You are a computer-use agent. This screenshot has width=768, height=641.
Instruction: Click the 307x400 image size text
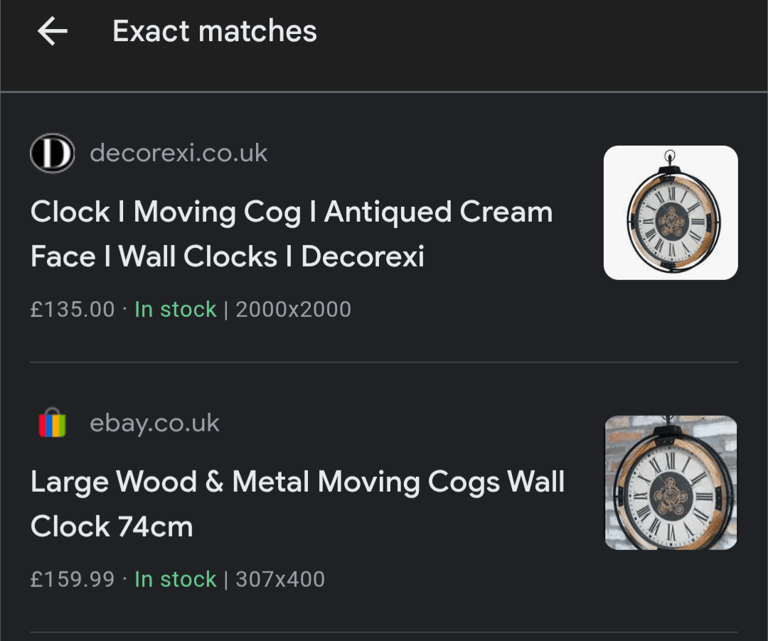coord(280,579)
